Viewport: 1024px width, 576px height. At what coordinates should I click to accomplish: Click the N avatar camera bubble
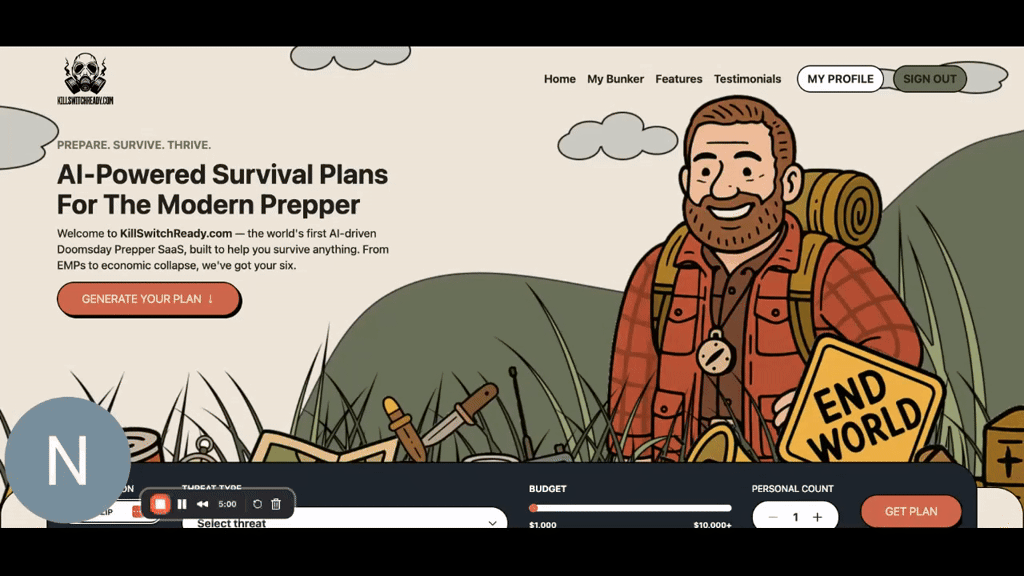[67, 460]
